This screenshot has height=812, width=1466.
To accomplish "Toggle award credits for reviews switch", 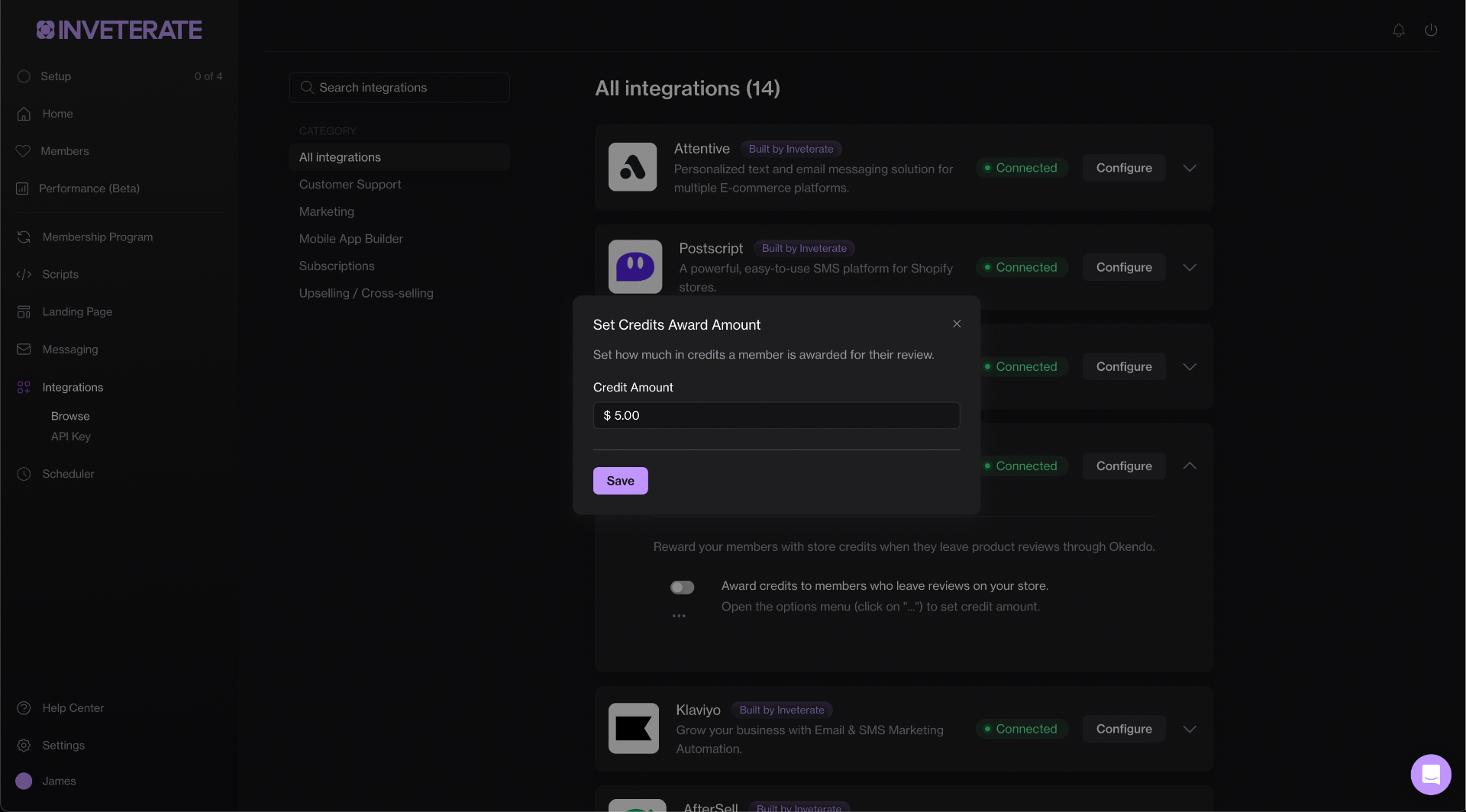I will (682, 588).
